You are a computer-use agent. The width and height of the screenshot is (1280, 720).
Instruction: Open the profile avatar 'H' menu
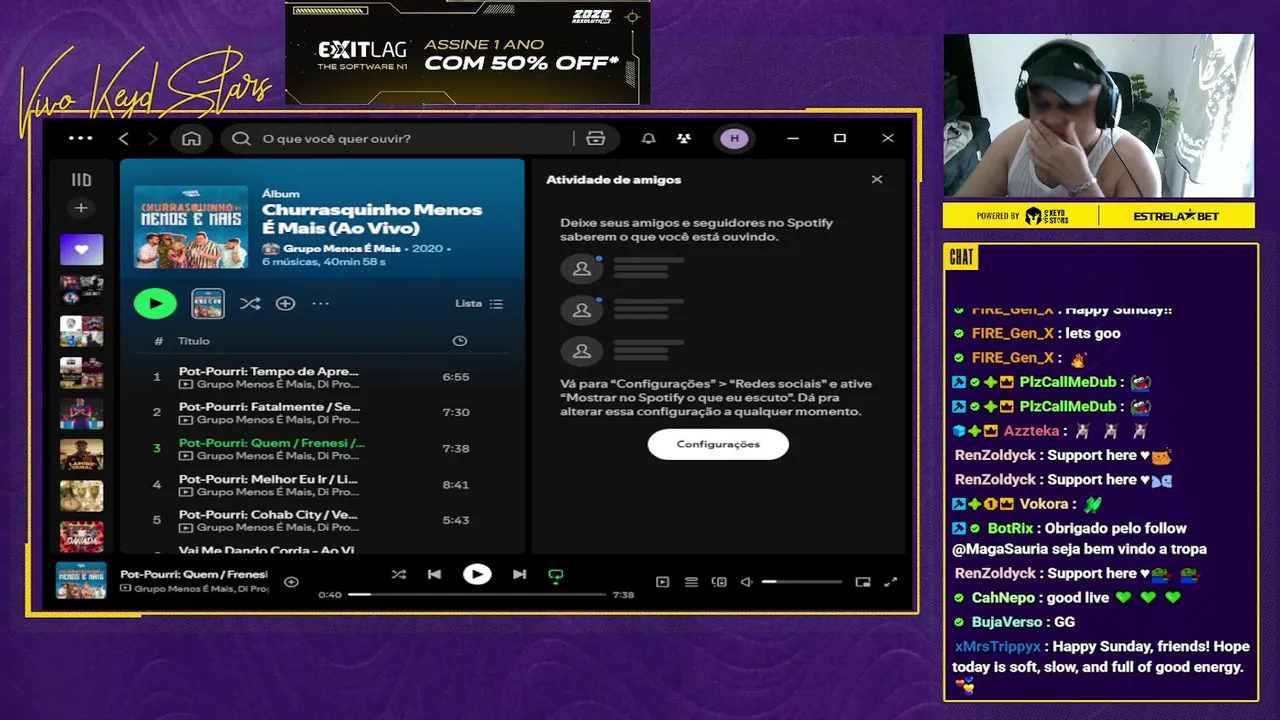pos(735,138)
